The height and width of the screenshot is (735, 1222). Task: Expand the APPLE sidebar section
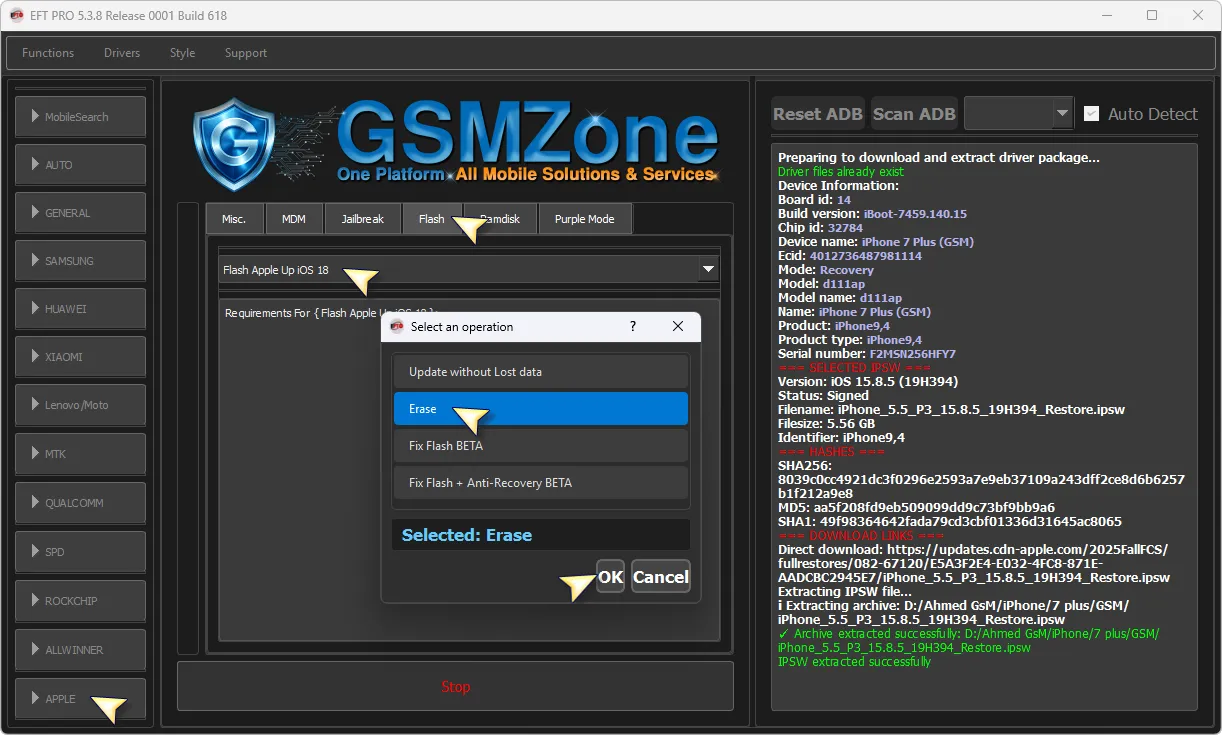click(x=80, y=698)
